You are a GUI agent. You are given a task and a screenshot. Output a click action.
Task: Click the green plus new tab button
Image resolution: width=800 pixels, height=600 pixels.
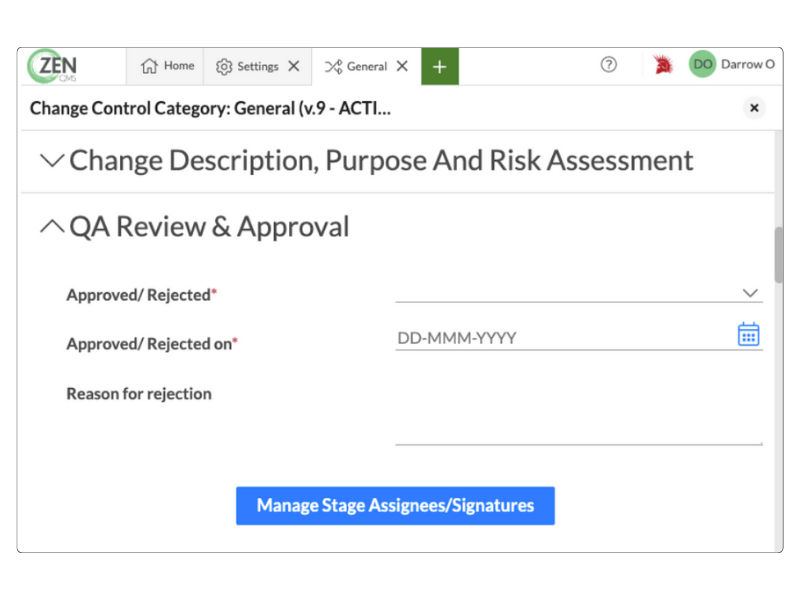click(439, 66)
